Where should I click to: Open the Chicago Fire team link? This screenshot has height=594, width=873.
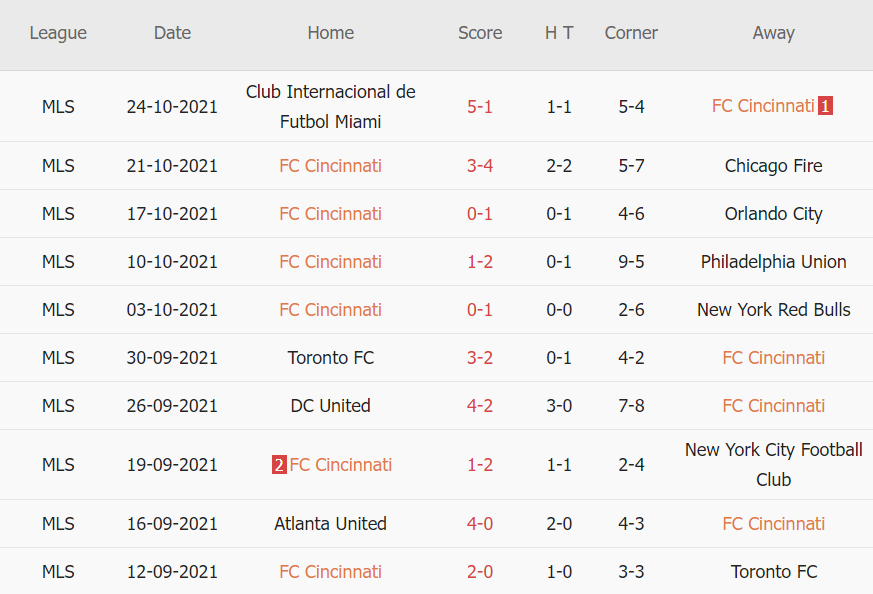click(773, 166)
